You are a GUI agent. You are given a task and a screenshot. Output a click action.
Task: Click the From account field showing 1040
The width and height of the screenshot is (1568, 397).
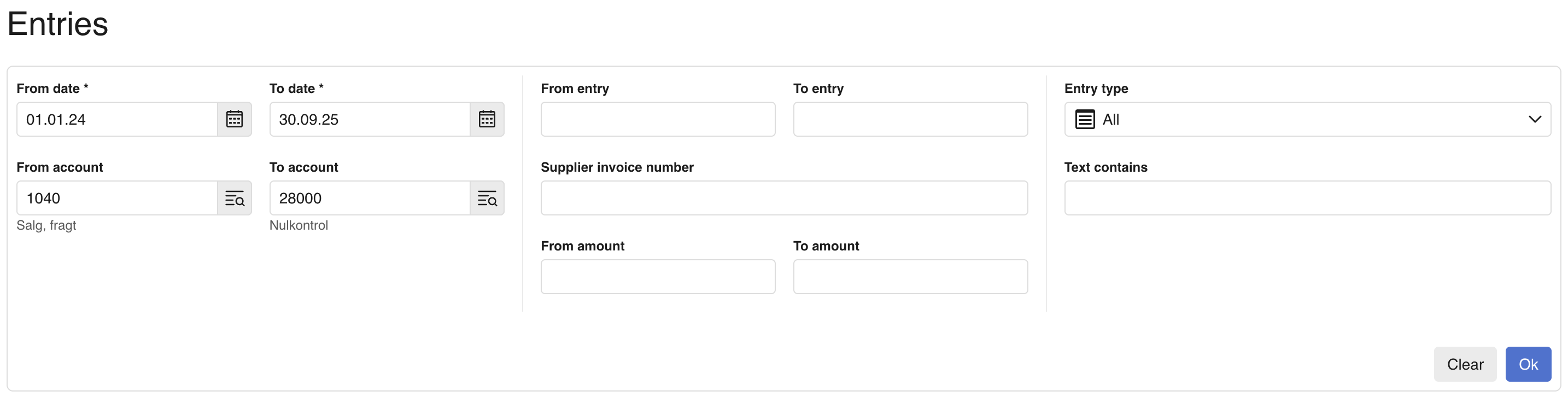pos(117,198)
